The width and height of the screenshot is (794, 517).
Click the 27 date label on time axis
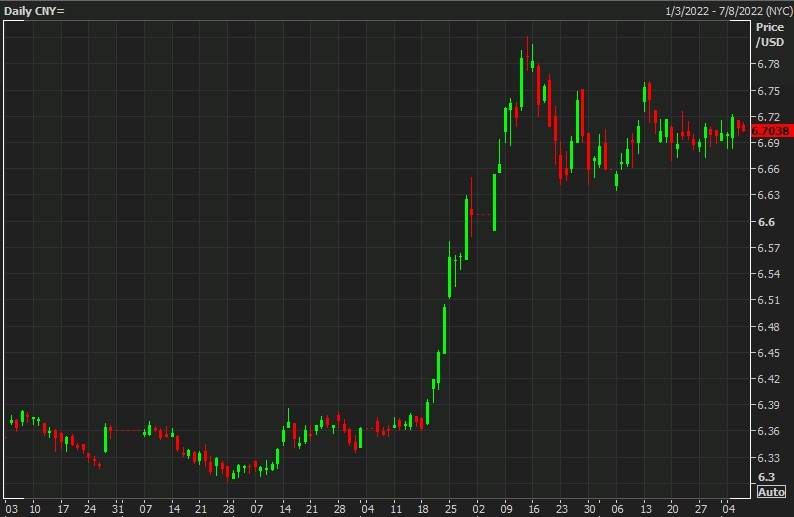click(700, 509)
